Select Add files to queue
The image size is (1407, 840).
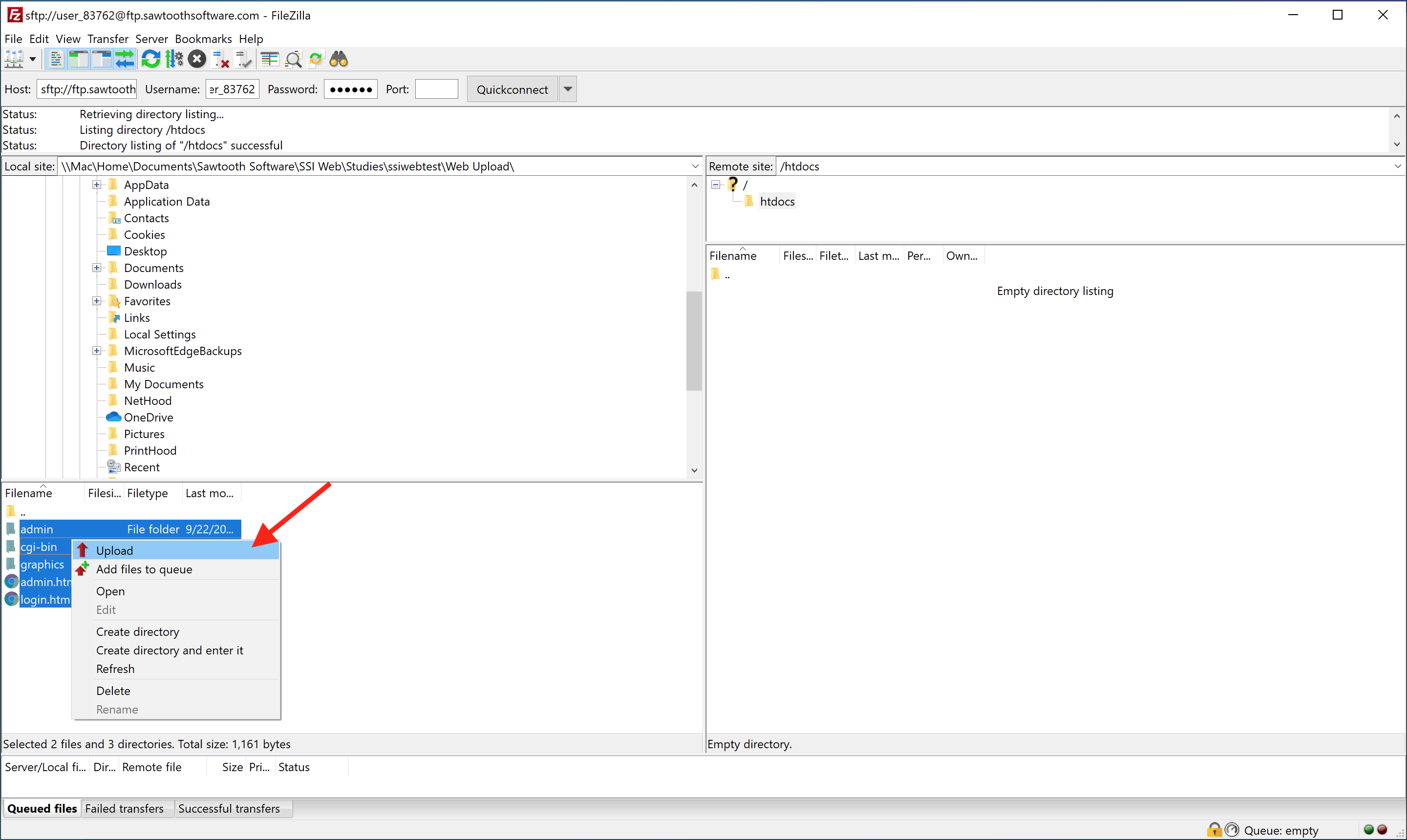(x=176, y=569)
